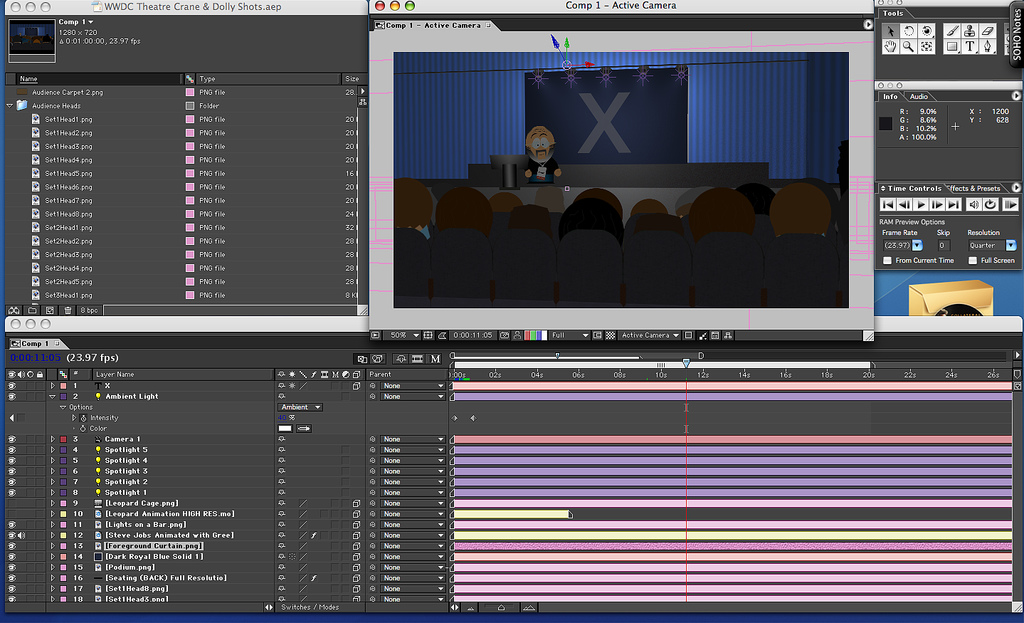
Task: Select the Pan Behind tool
Action: [927, 46]
